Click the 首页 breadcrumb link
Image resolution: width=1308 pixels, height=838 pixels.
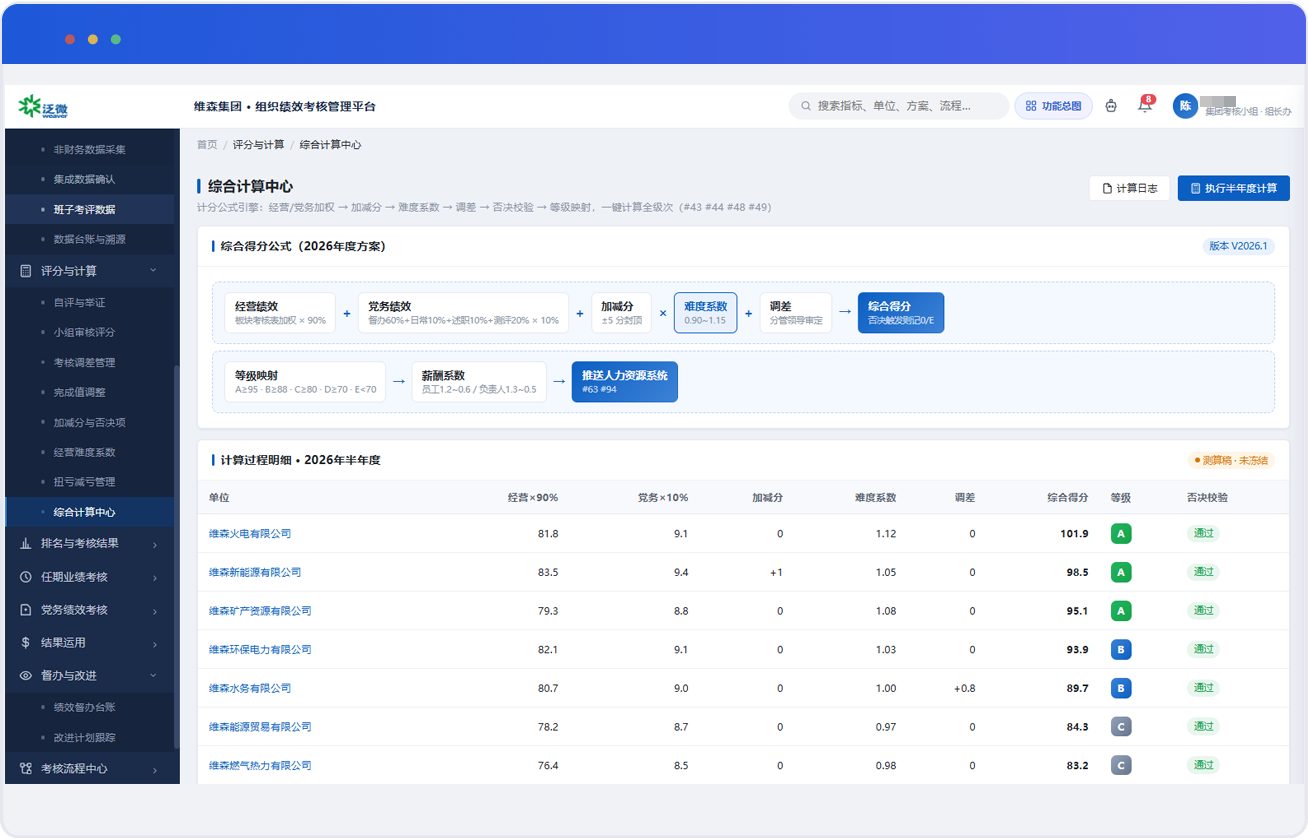207,145
